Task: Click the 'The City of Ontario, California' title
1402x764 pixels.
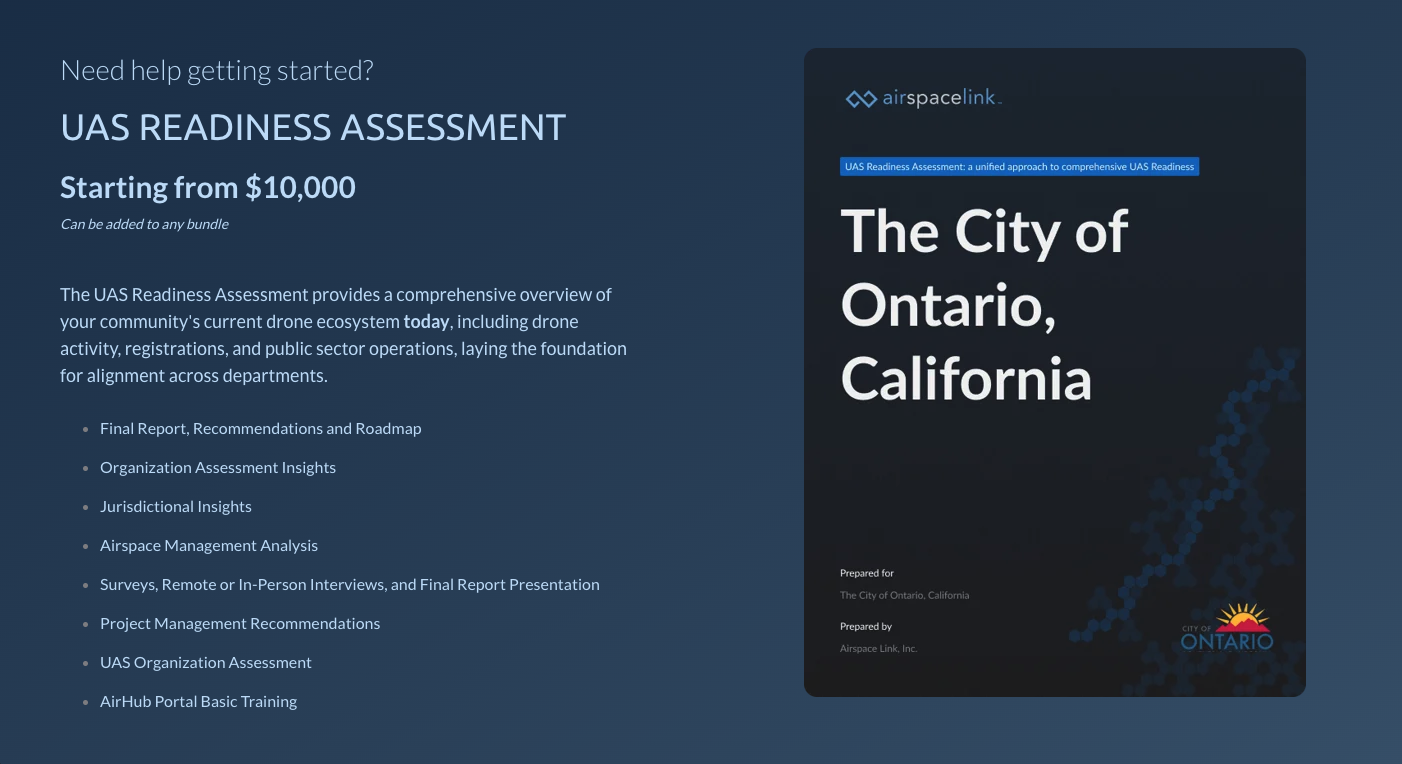Action: (x=984, y=304)
